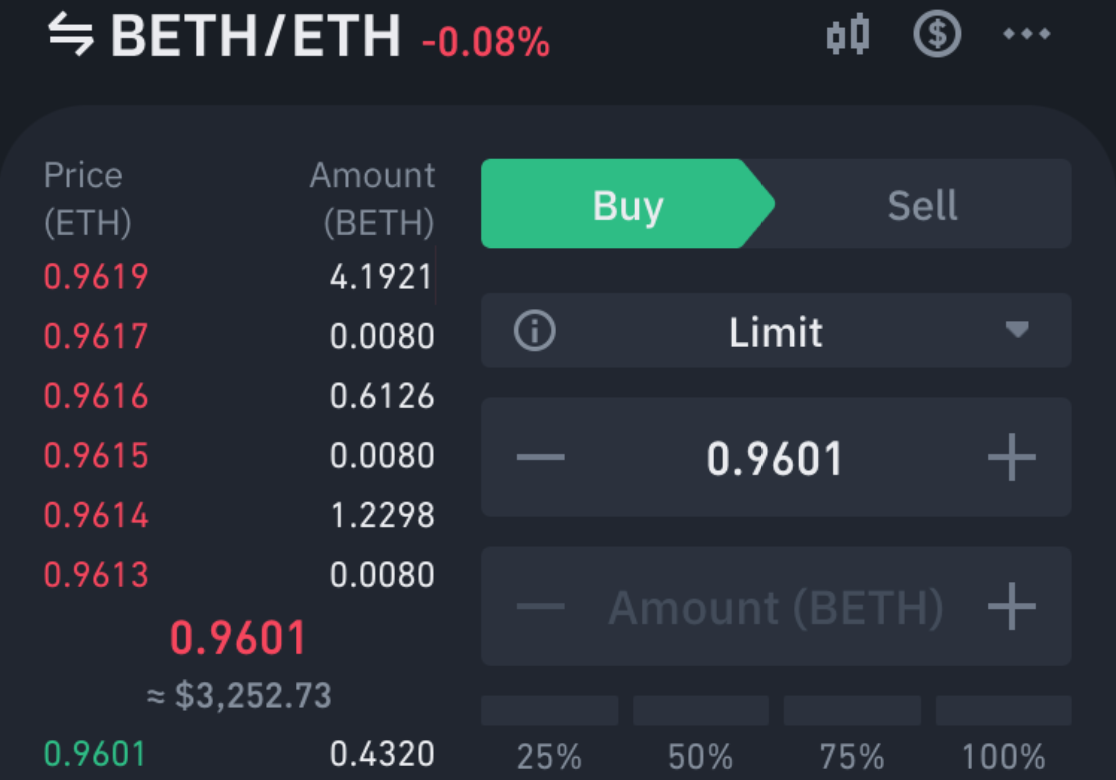Increase the 0.9601 price with plus icon
This screenshot has width=1116, height=780.
1011,457
